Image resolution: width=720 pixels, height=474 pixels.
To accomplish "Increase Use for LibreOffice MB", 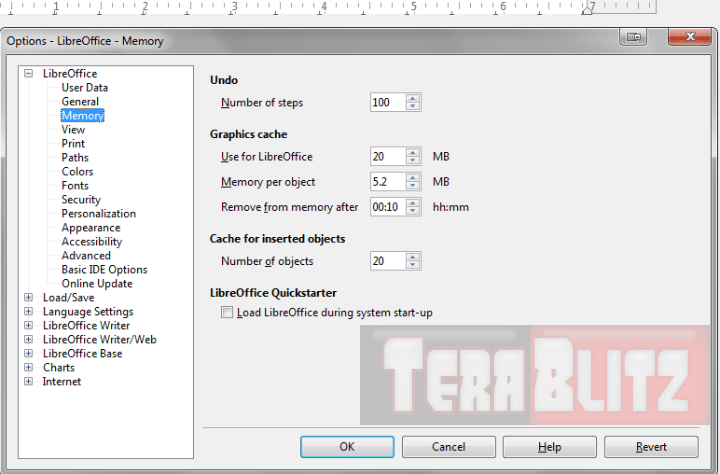I will click(x=413, y=152).
